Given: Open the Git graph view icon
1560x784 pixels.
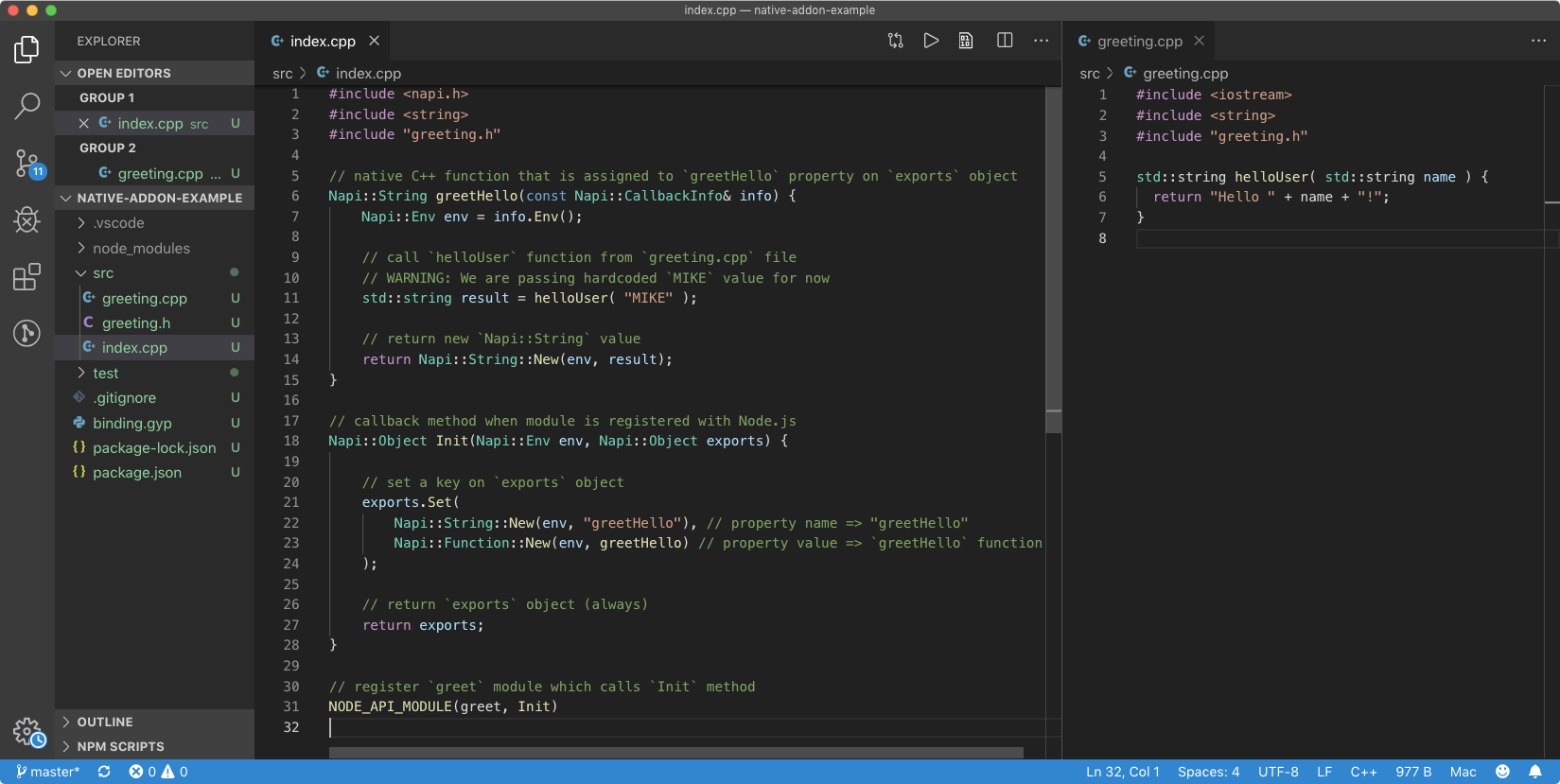Looking at the screenshot, I should tap(26, 333).
